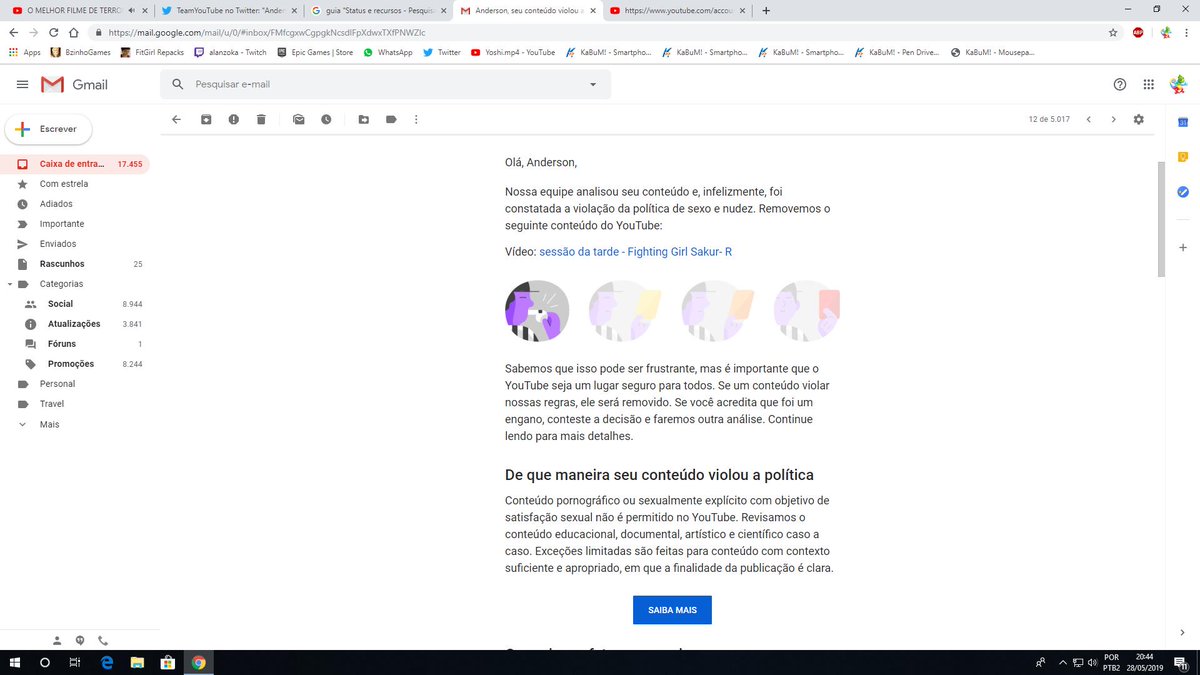Click SAIBA MAIS button
Viewport: 1200px width, 675px height.
click(672, 610)
